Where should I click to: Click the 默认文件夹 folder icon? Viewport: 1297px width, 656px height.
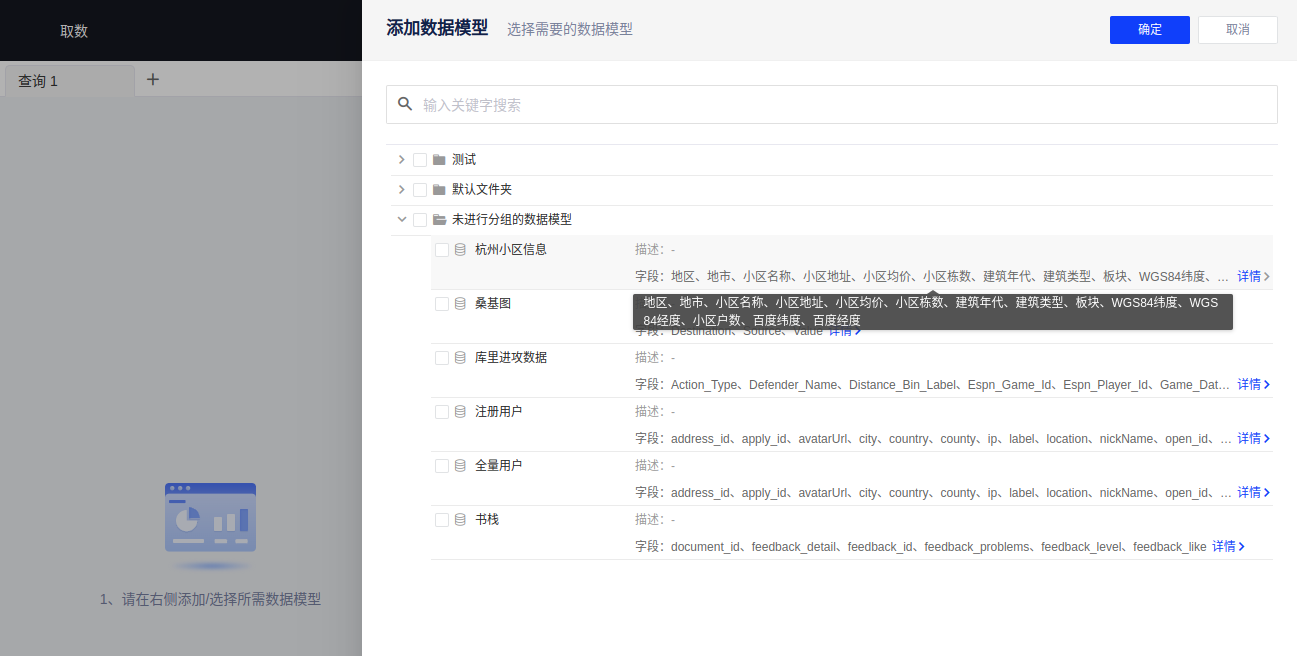(439, 190)
